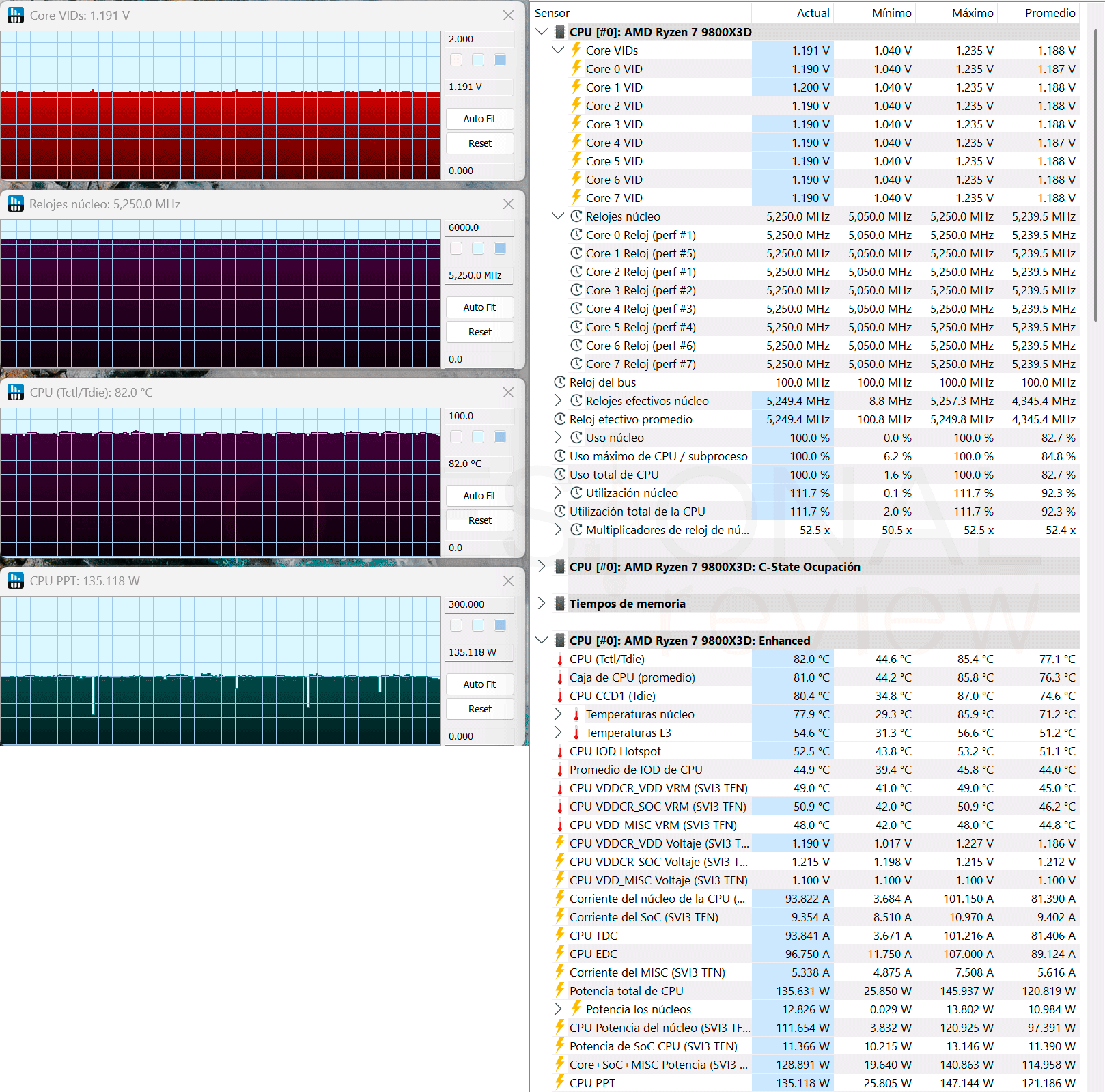Image resolution: width=1105 pixels, height=1092 pixels.
Task: Click the HWiNFO icon in CPU (Tctl/Tdie) graph title
Action: tap(15, 392)
